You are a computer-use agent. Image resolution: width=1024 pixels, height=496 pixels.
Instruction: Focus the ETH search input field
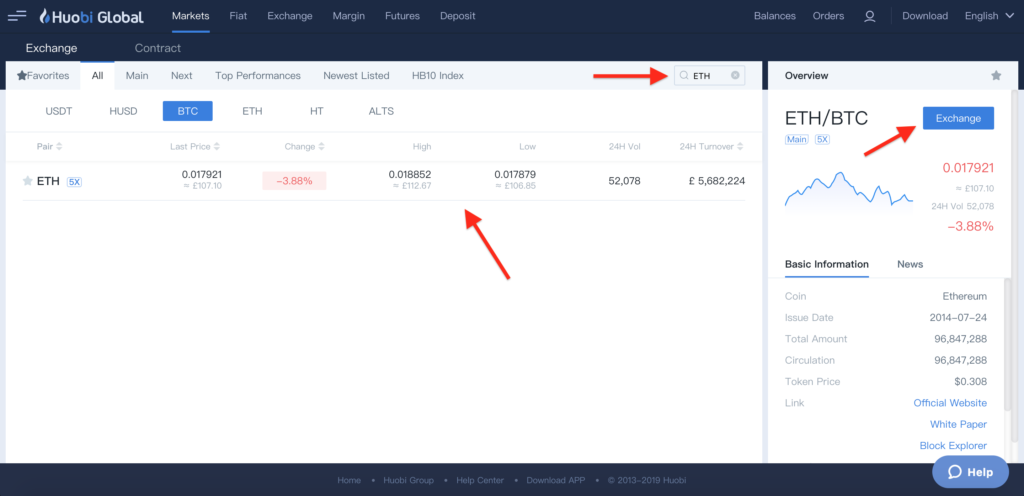click(x=709, y=76)
